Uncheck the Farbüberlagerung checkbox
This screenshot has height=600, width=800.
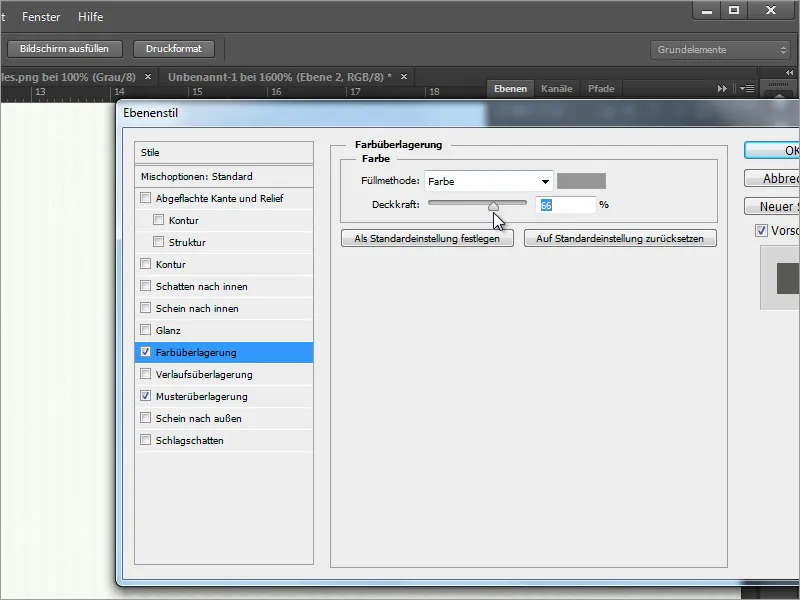(145, 352)
